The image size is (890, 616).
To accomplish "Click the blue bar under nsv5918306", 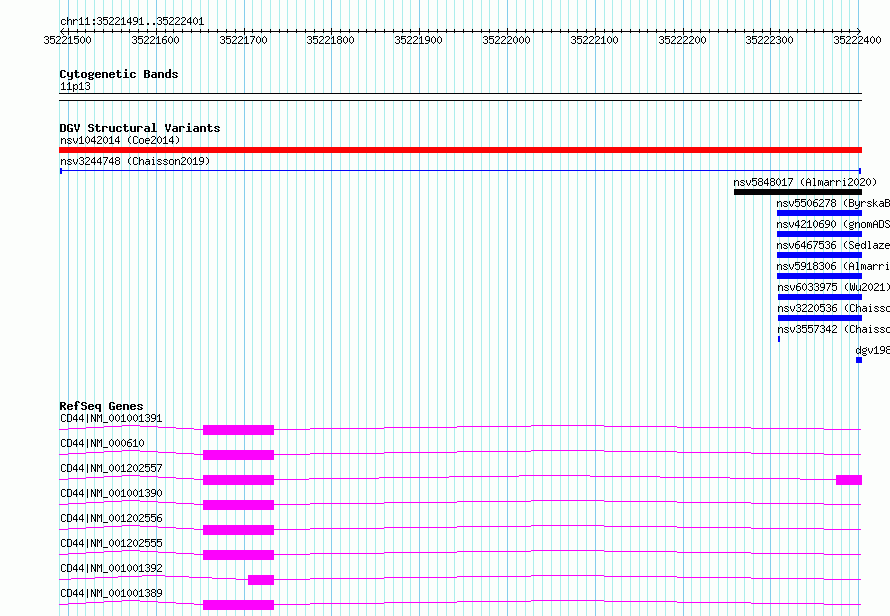I will (820, 276).
